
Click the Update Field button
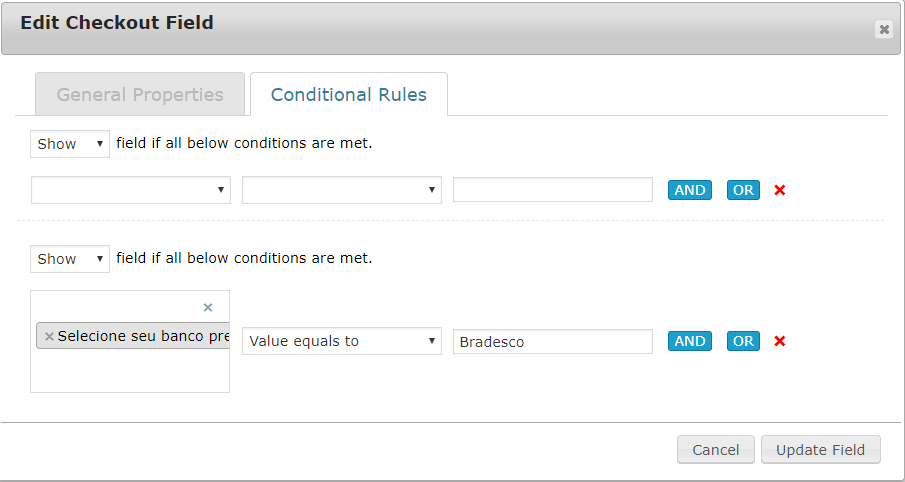pyautogui.click(x=820, y=450)
